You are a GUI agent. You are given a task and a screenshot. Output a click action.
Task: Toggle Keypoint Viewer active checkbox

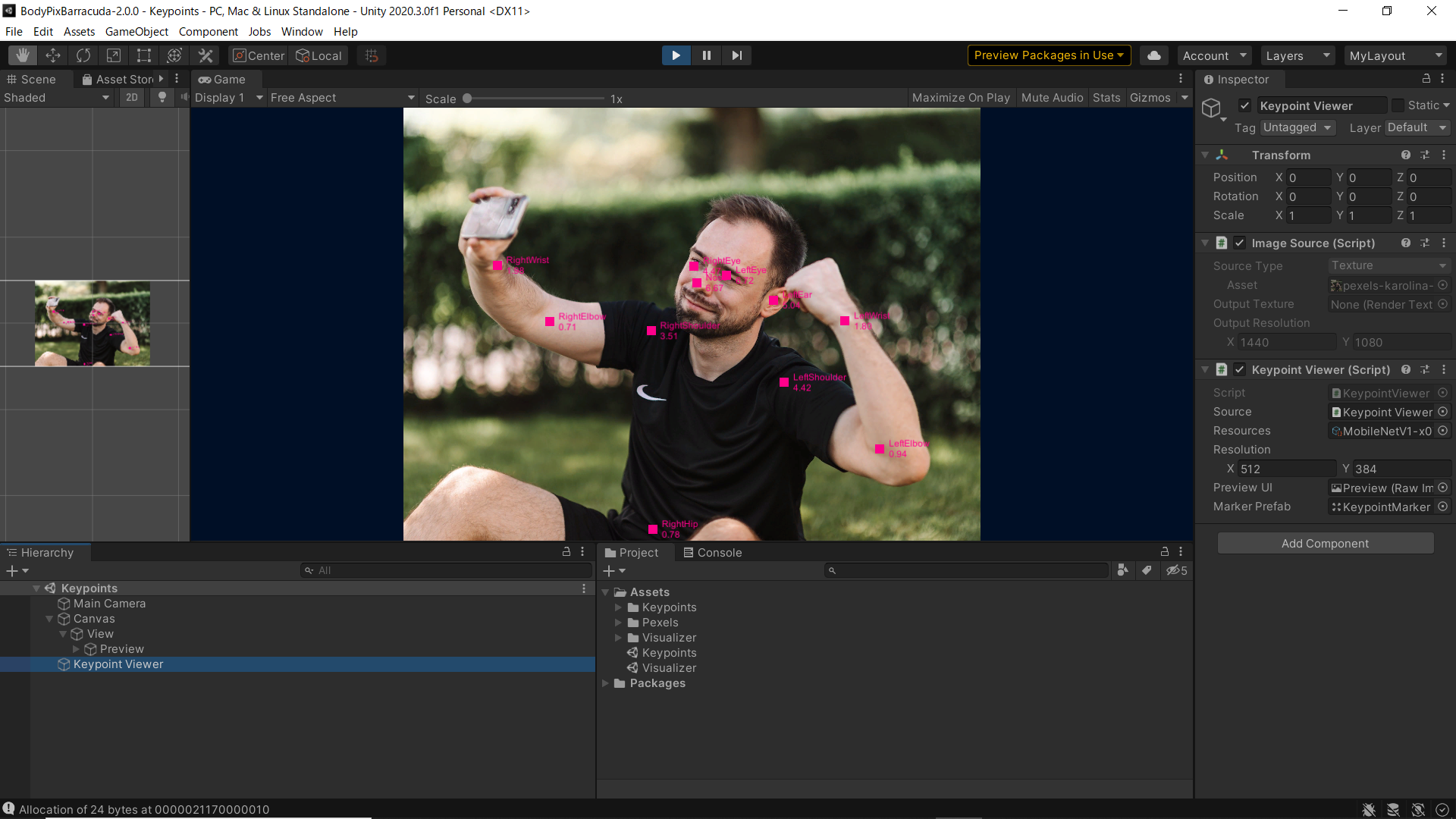click(1244, 105)
